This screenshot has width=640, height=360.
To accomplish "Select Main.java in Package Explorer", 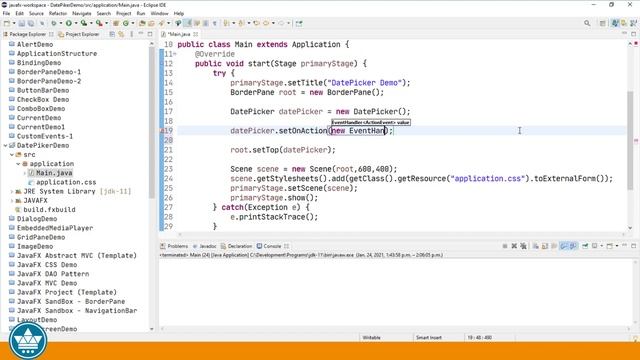I will tap(54, 173).
